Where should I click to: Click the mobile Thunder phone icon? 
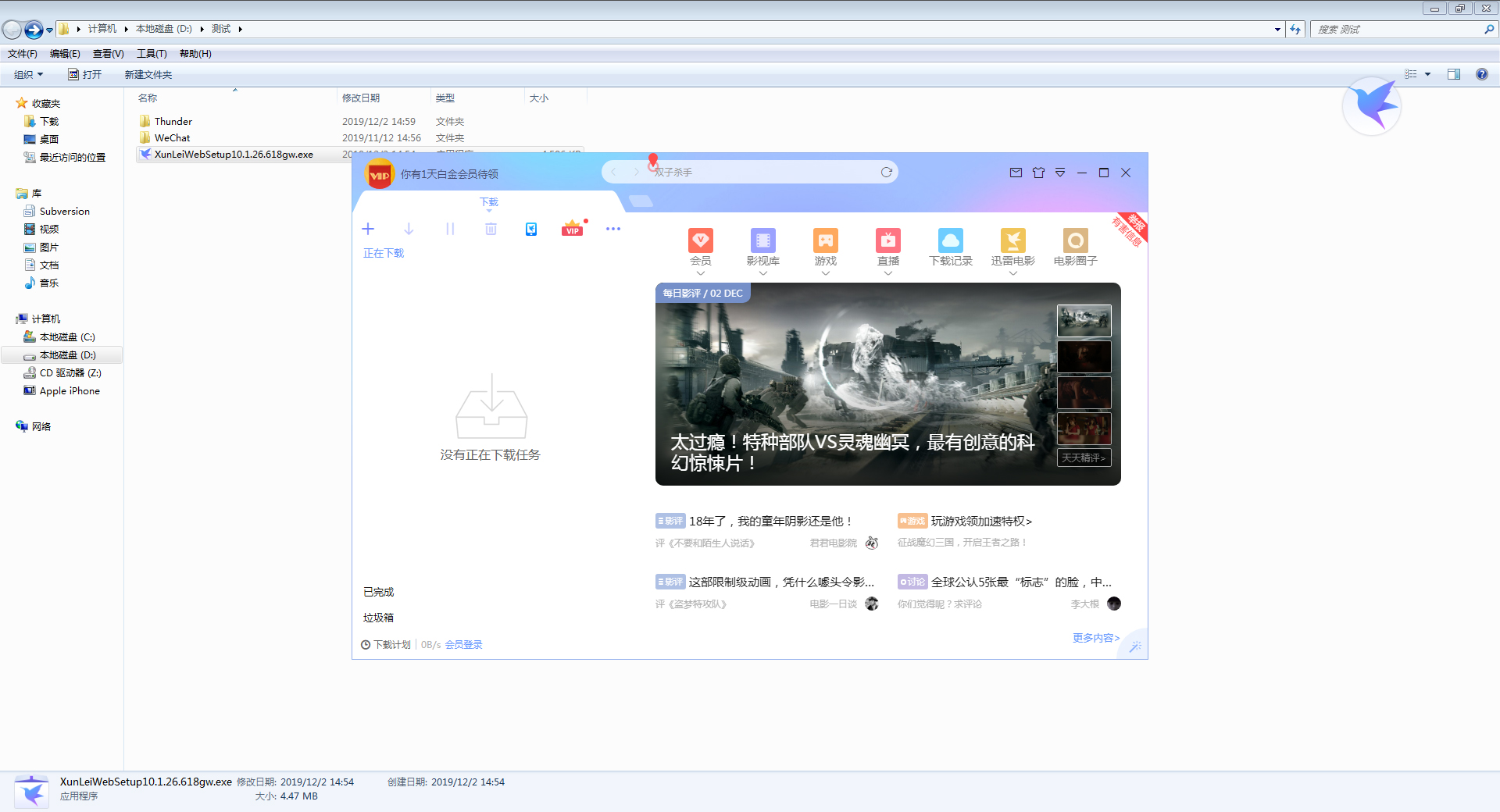[531, 229]
